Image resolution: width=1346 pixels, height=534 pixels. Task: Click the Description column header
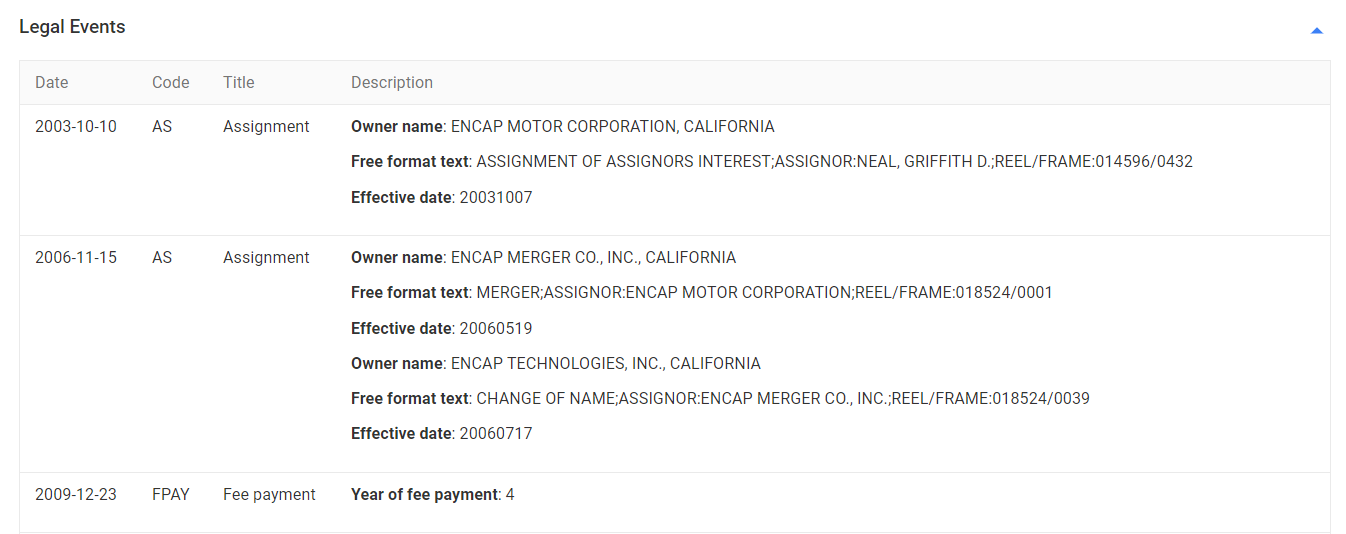tap(392, 83)
